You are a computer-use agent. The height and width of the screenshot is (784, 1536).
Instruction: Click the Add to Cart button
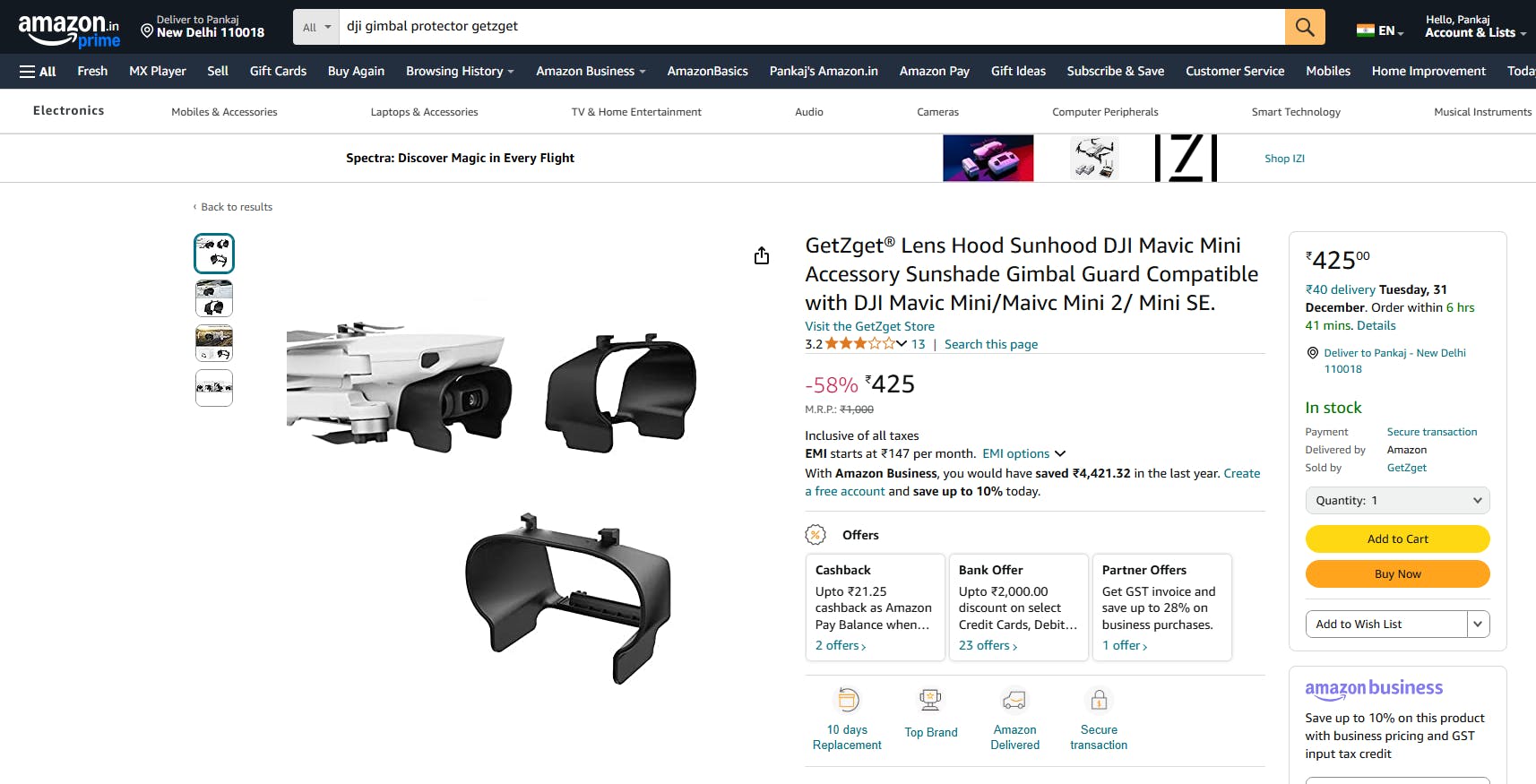coord(1397,538)
